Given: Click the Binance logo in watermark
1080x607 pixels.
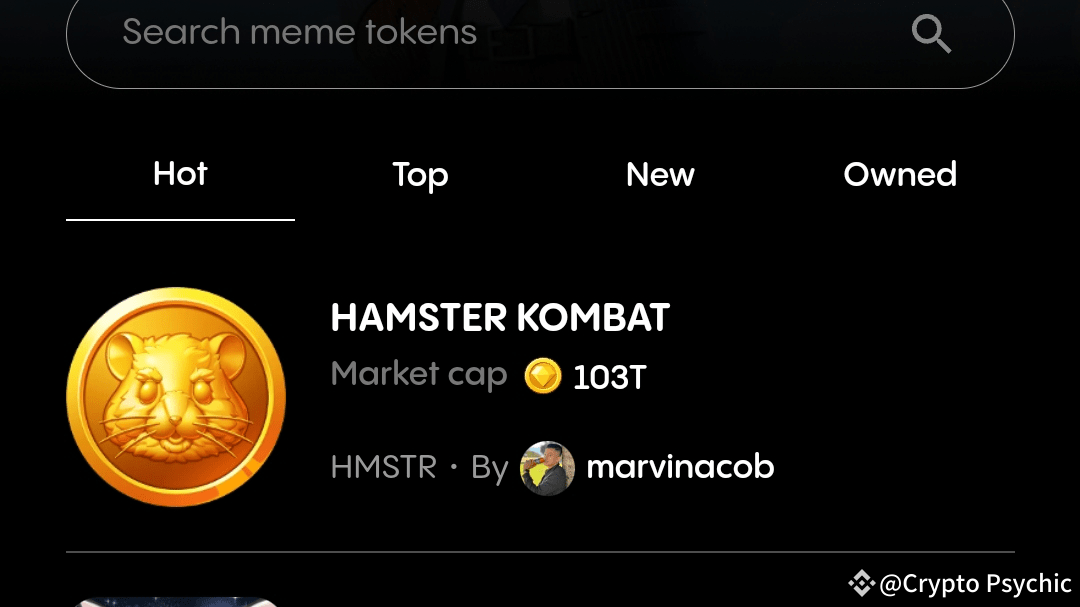Looking at the screenshot, I should (861, 583).
